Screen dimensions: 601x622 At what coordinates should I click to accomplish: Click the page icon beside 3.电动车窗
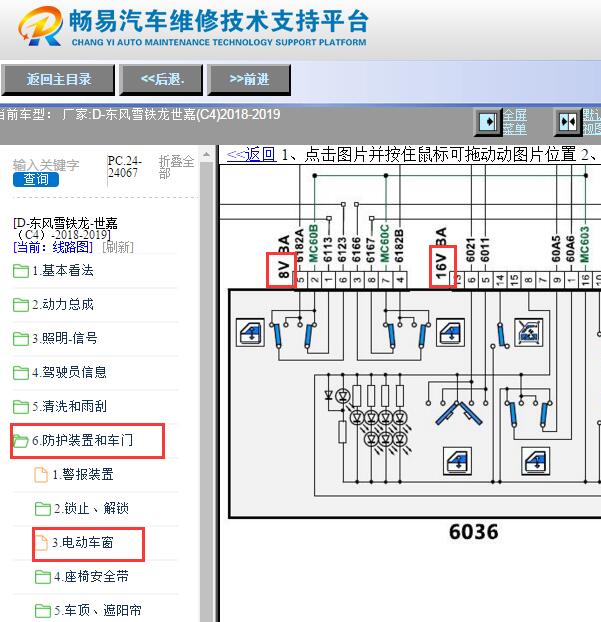(x=41, y=543)
